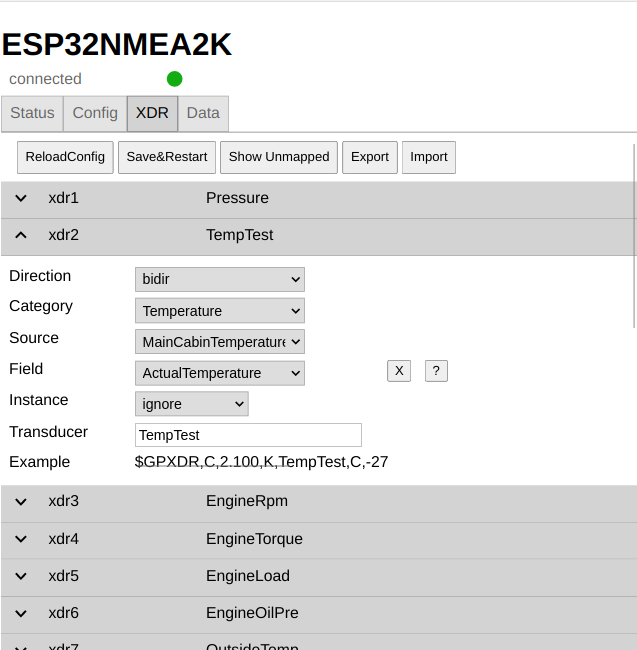637x650 pixels.
Task: Open the Category dropdown set to Temperature
Action: 219,311
